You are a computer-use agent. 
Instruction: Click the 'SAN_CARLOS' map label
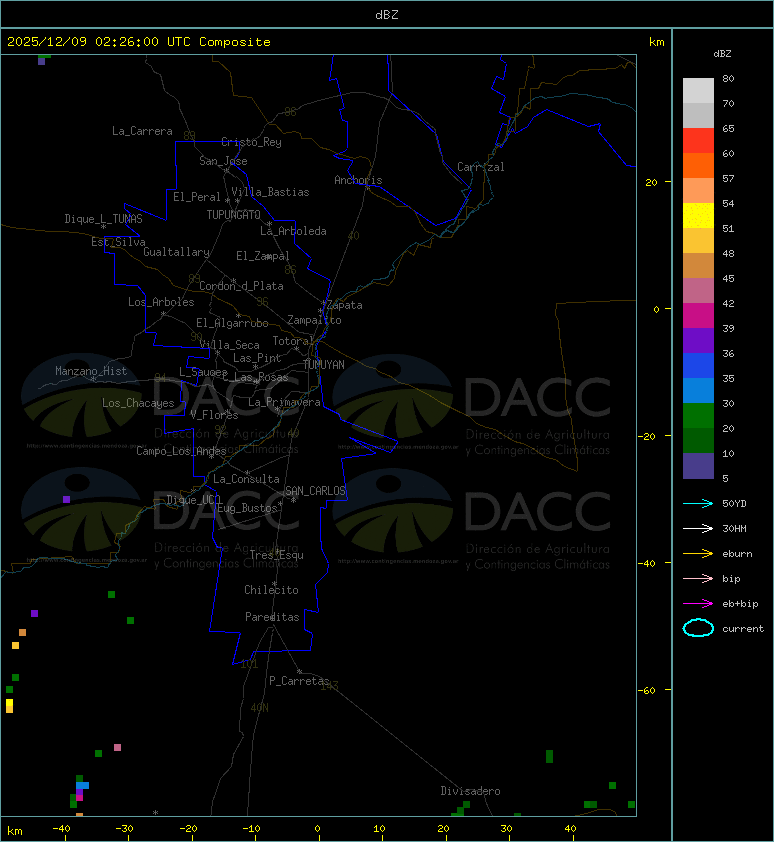[x=315, y=491]
